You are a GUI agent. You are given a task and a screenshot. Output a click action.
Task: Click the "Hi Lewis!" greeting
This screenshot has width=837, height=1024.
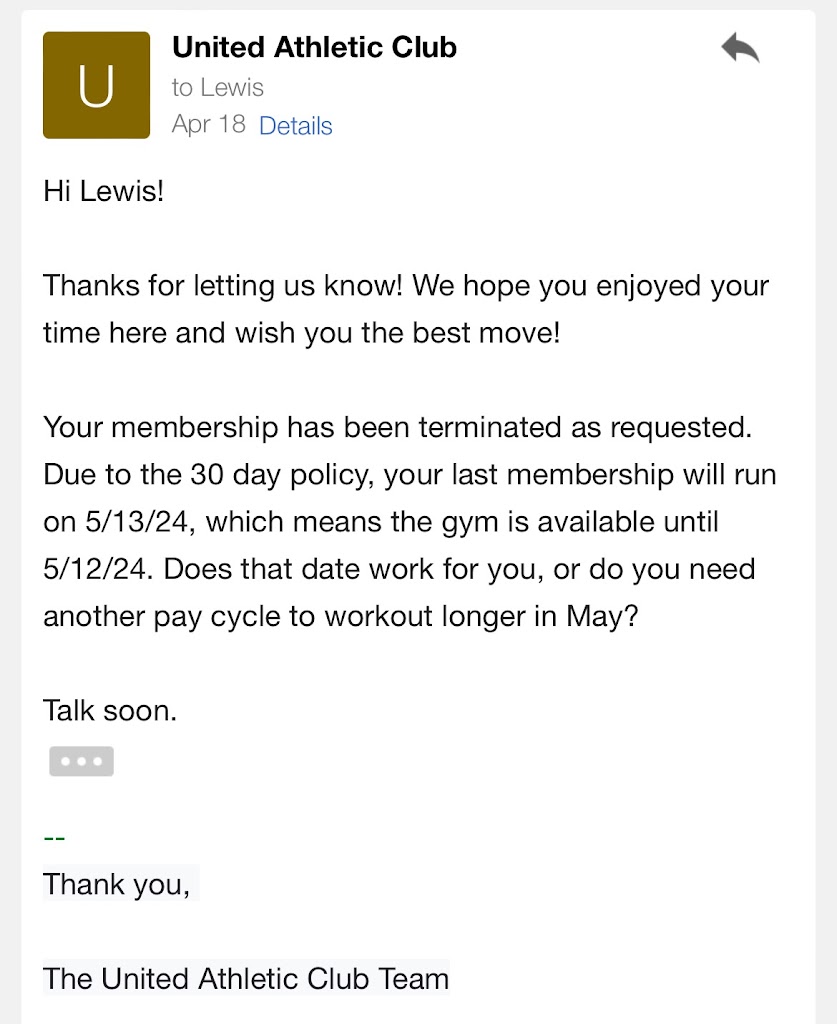(103, 191)
